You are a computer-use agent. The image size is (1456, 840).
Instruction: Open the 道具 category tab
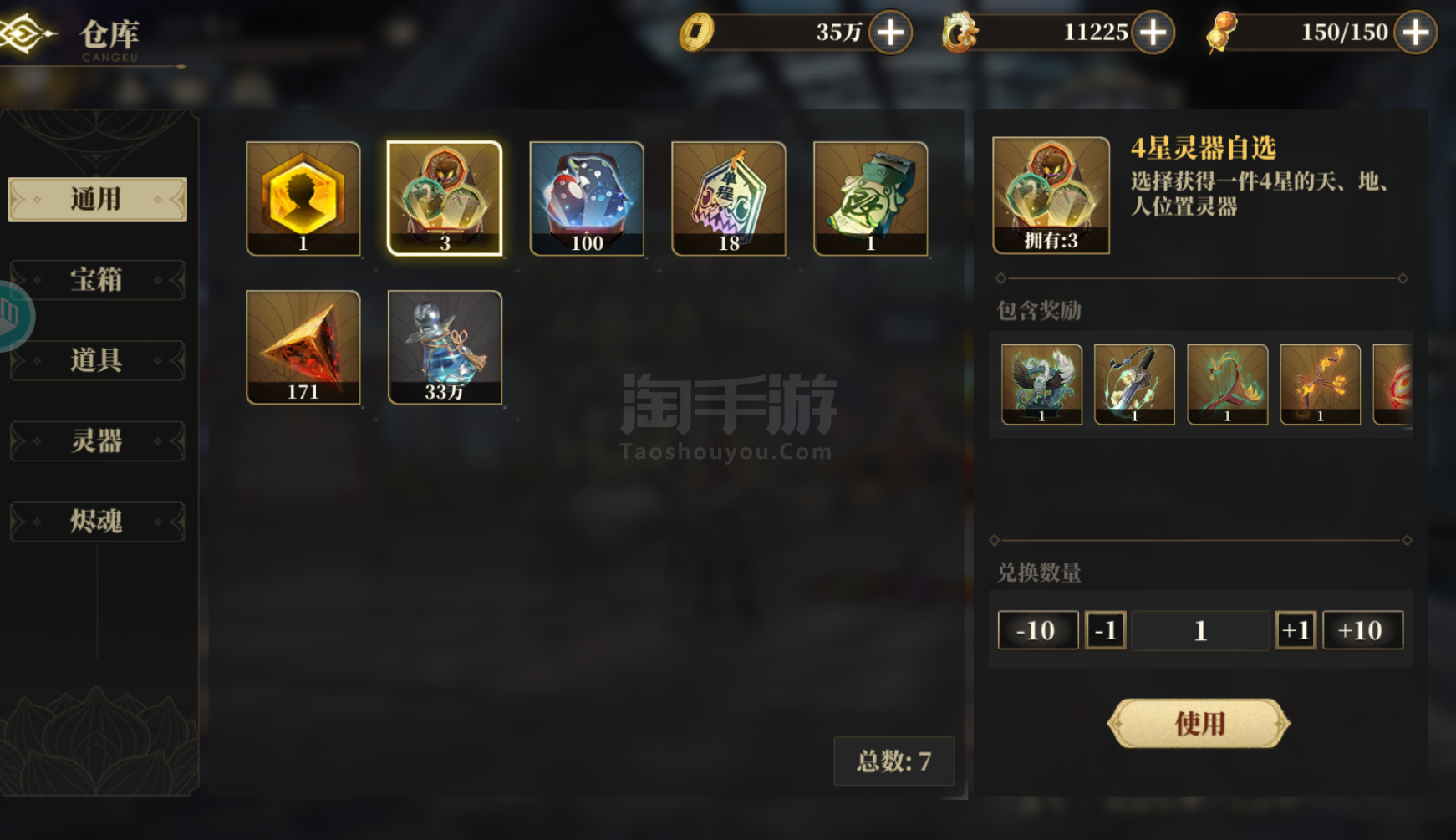(97, 360)
